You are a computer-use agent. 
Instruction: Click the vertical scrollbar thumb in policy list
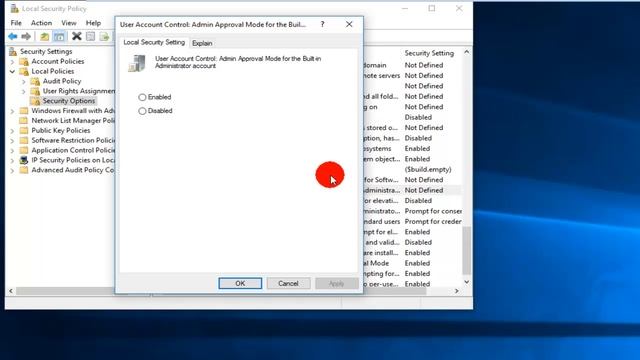click(467, 251)
